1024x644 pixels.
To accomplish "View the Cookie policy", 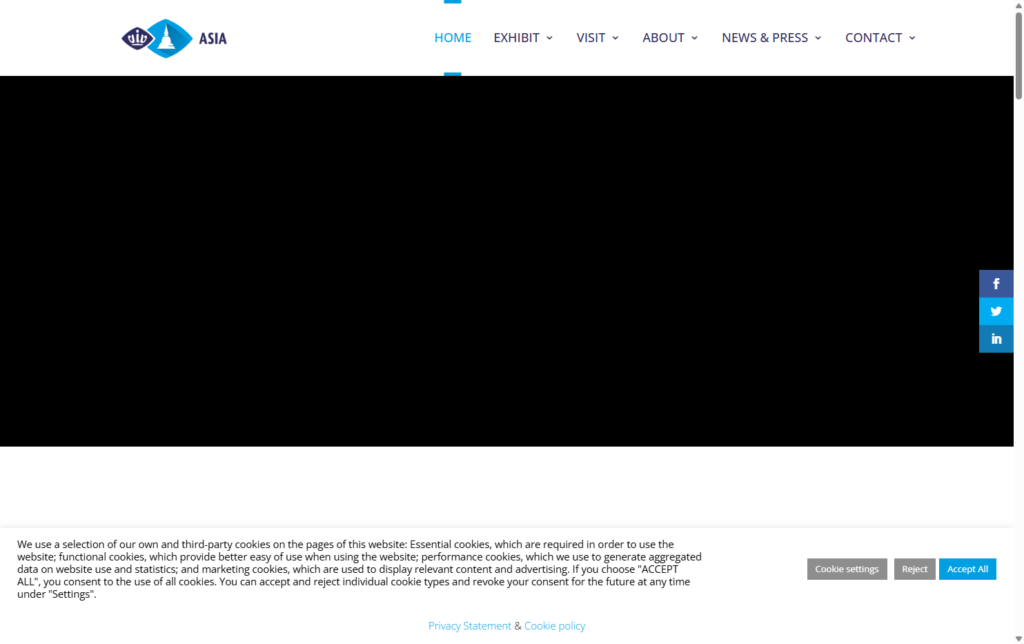I will click(555, 625).
